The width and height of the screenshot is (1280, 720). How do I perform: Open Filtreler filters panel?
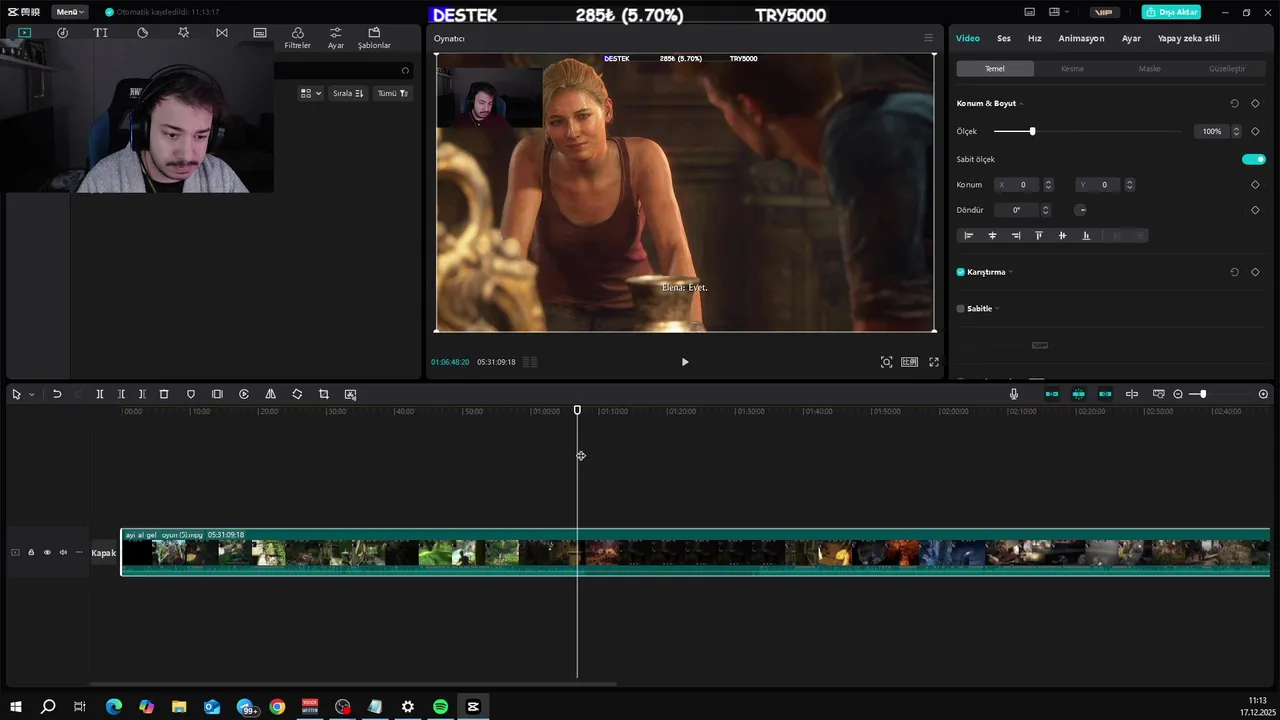(297, 38)
